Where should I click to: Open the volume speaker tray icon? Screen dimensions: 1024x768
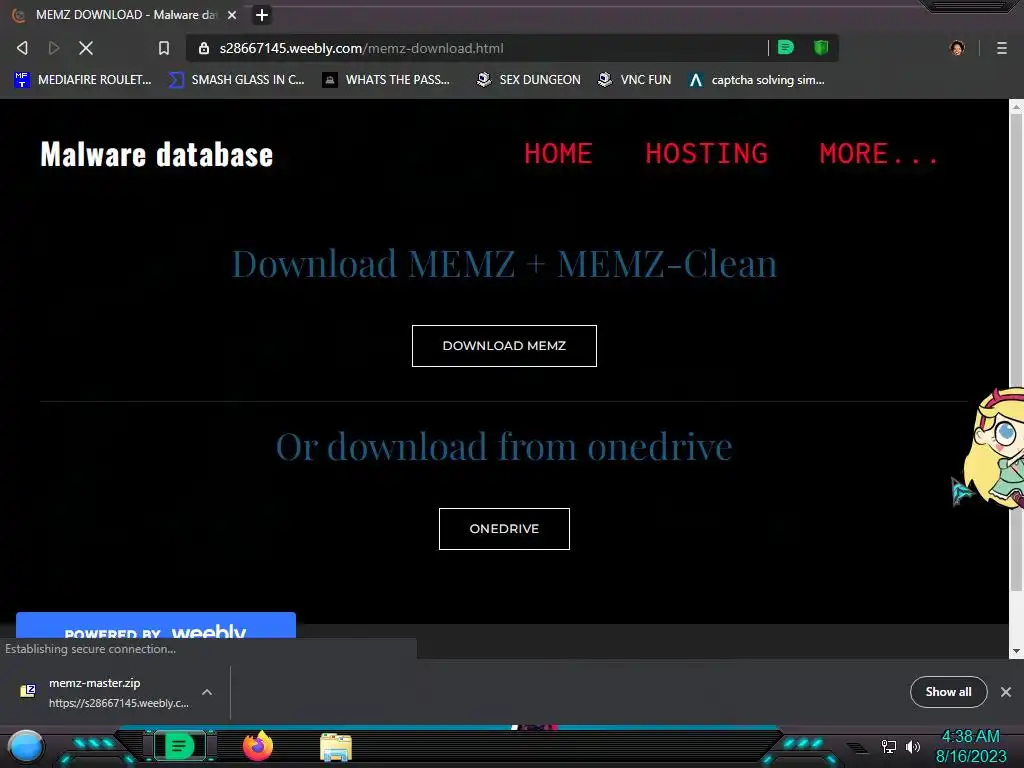pos(913,746)
